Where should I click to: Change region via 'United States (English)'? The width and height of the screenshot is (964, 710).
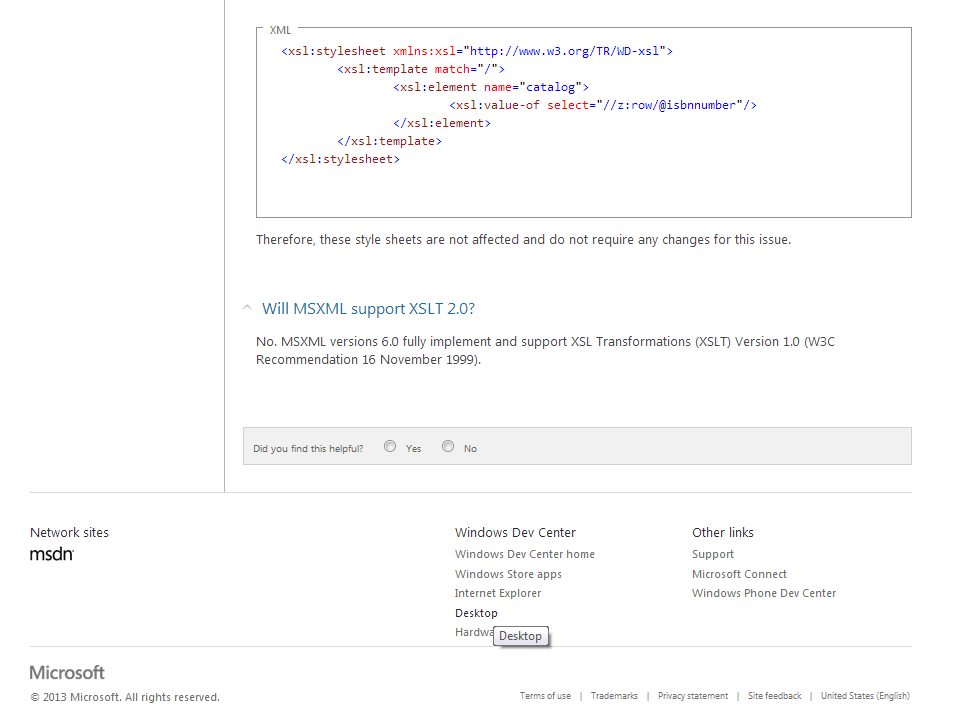coord(864,695)
